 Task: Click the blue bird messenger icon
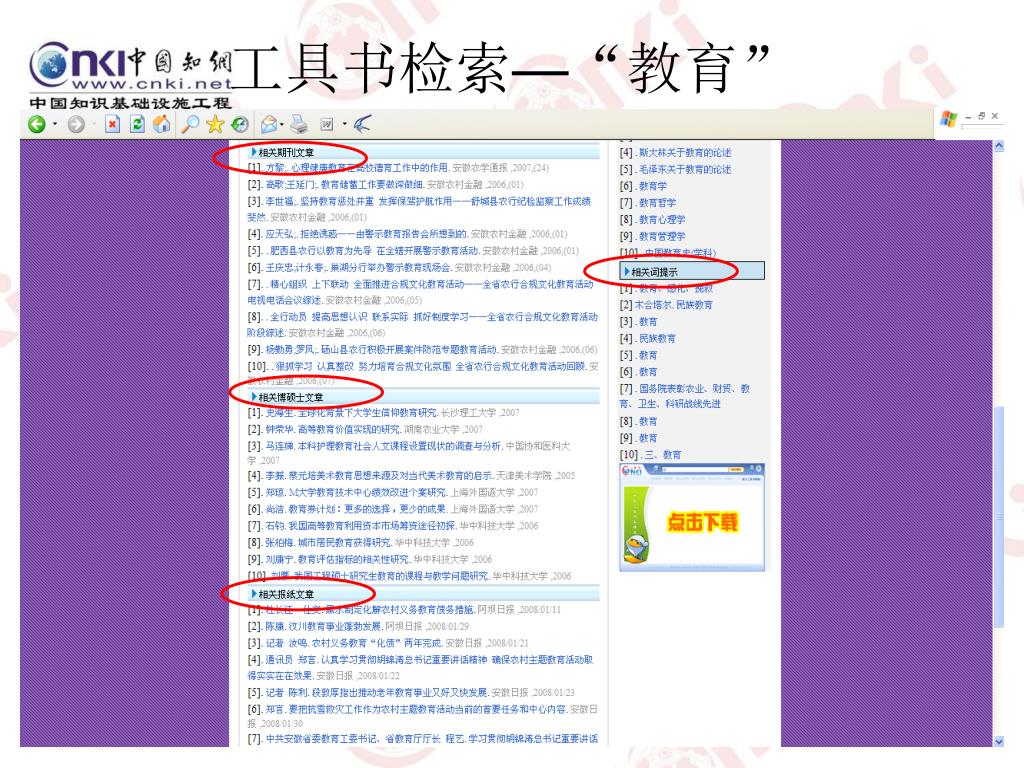coord(362,123)
